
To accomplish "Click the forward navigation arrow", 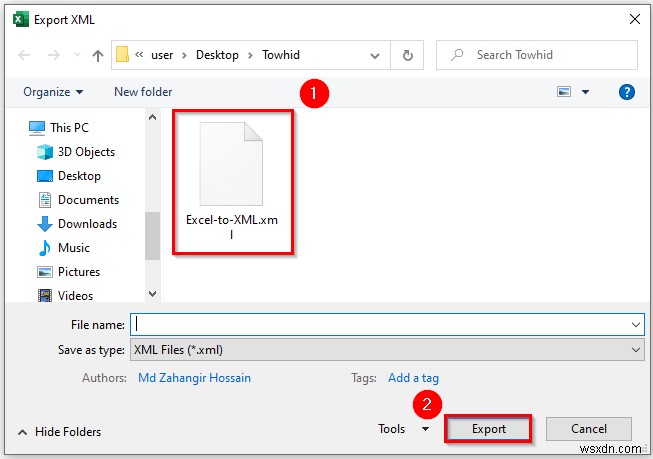I will (x=54, y=55).
